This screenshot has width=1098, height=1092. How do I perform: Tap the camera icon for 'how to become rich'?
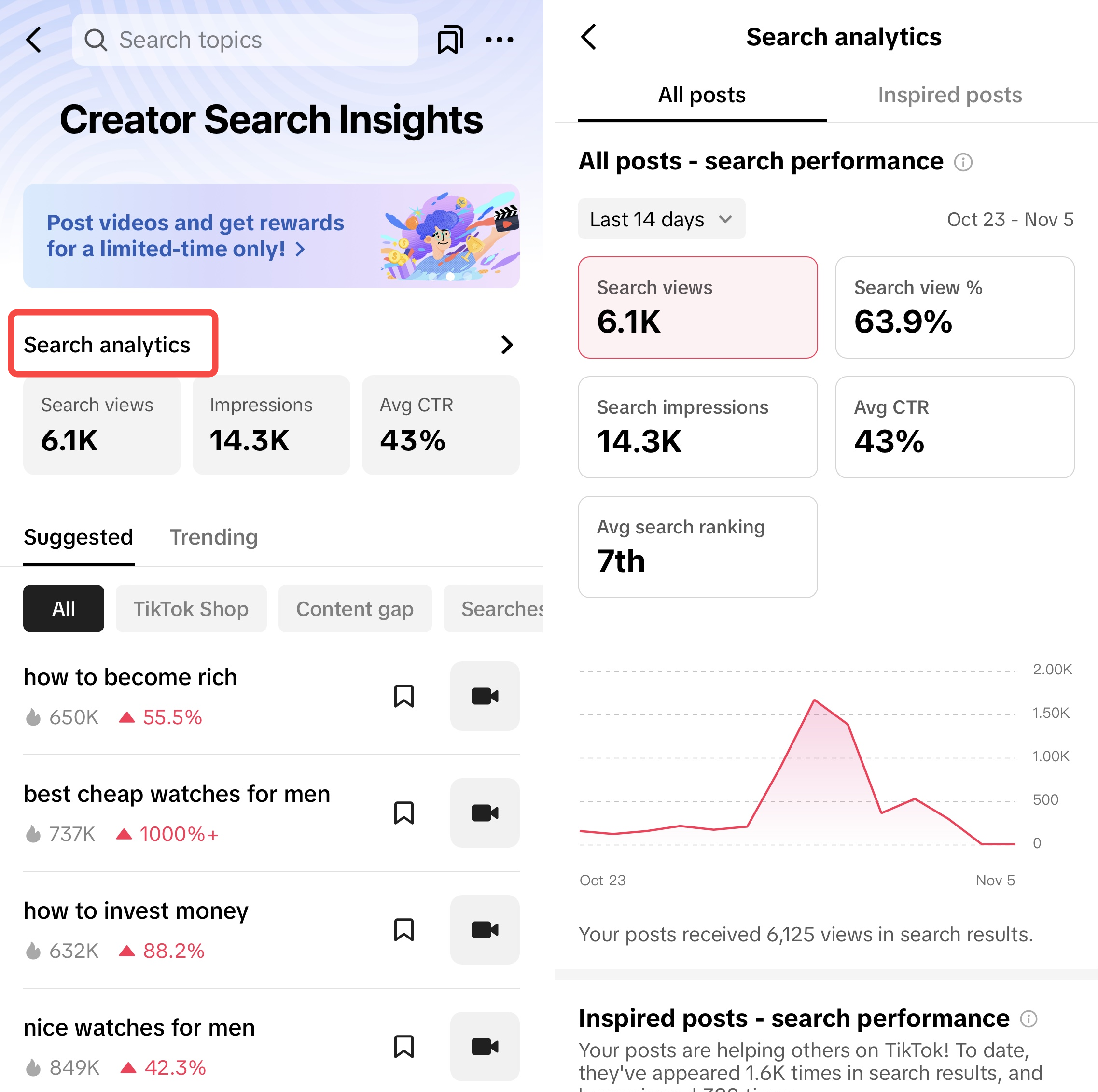485,696
